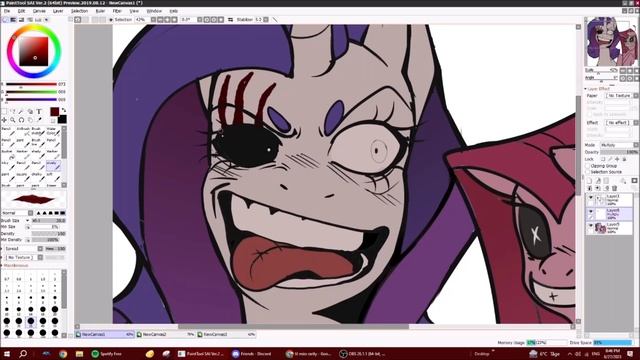640x360 pixels.
Task: Switch to the NewCanvas3 tab
Action: click(x=227, y=334)
